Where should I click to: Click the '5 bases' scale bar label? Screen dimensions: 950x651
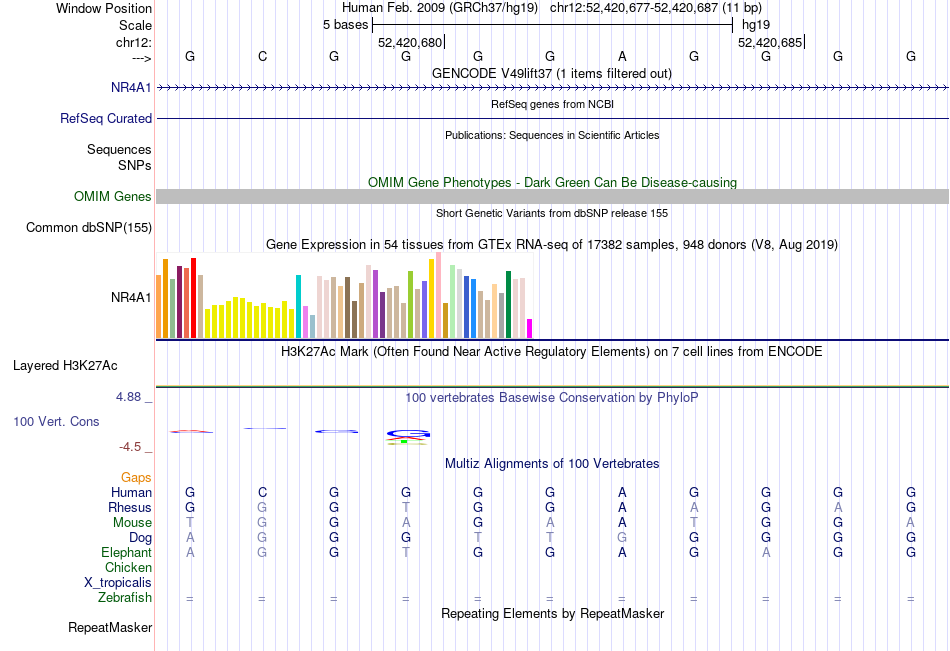(x=345, y=25)
